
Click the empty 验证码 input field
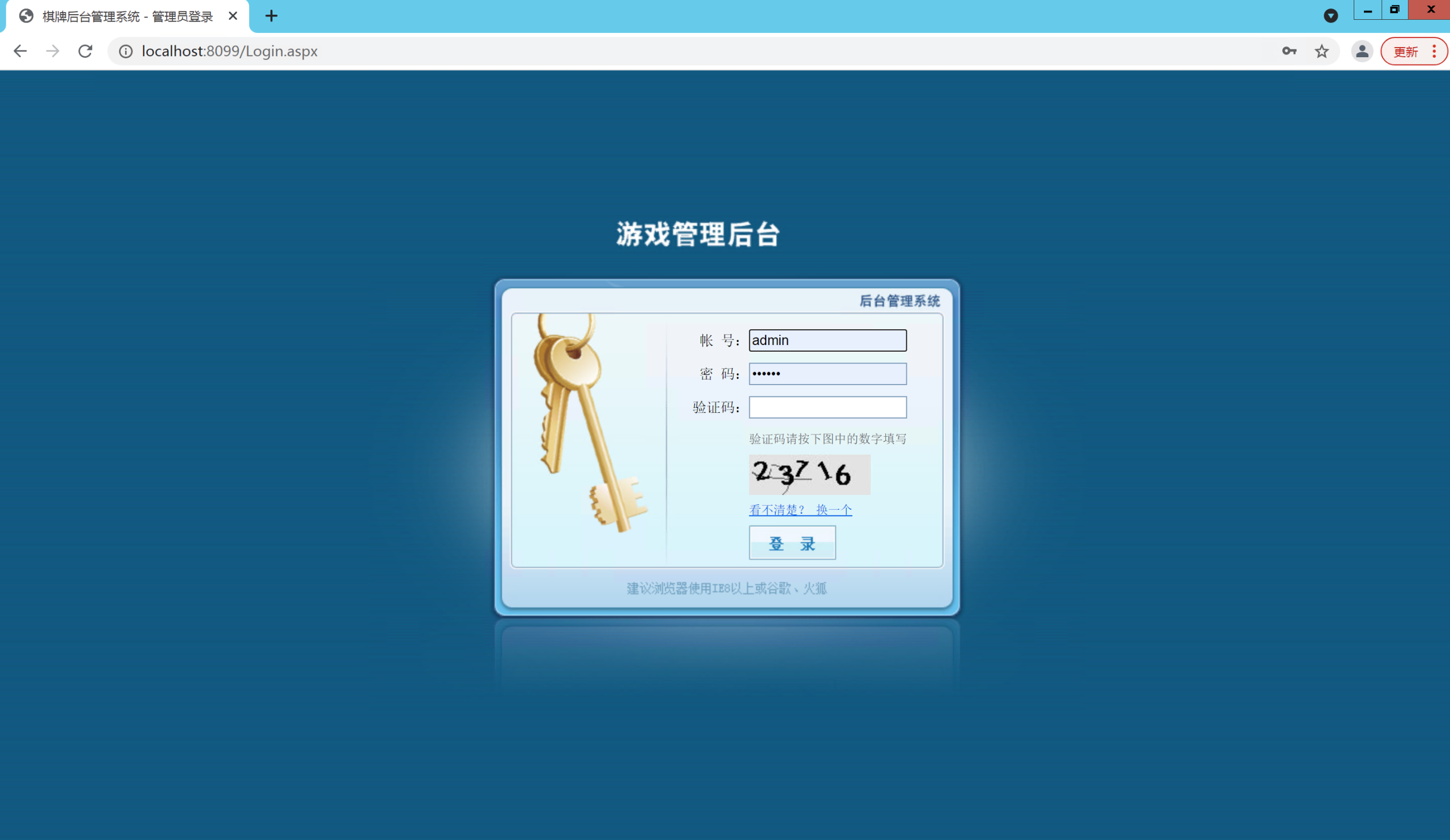(x=827, y=407)
